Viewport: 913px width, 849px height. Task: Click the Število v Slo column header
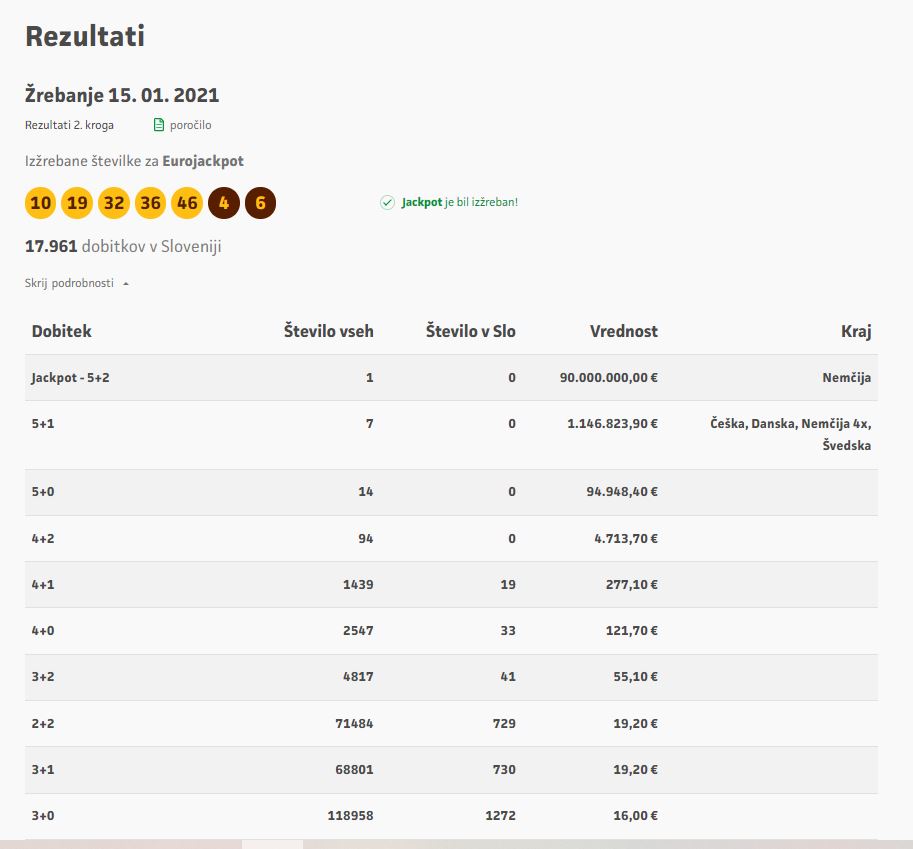[470, 331]
